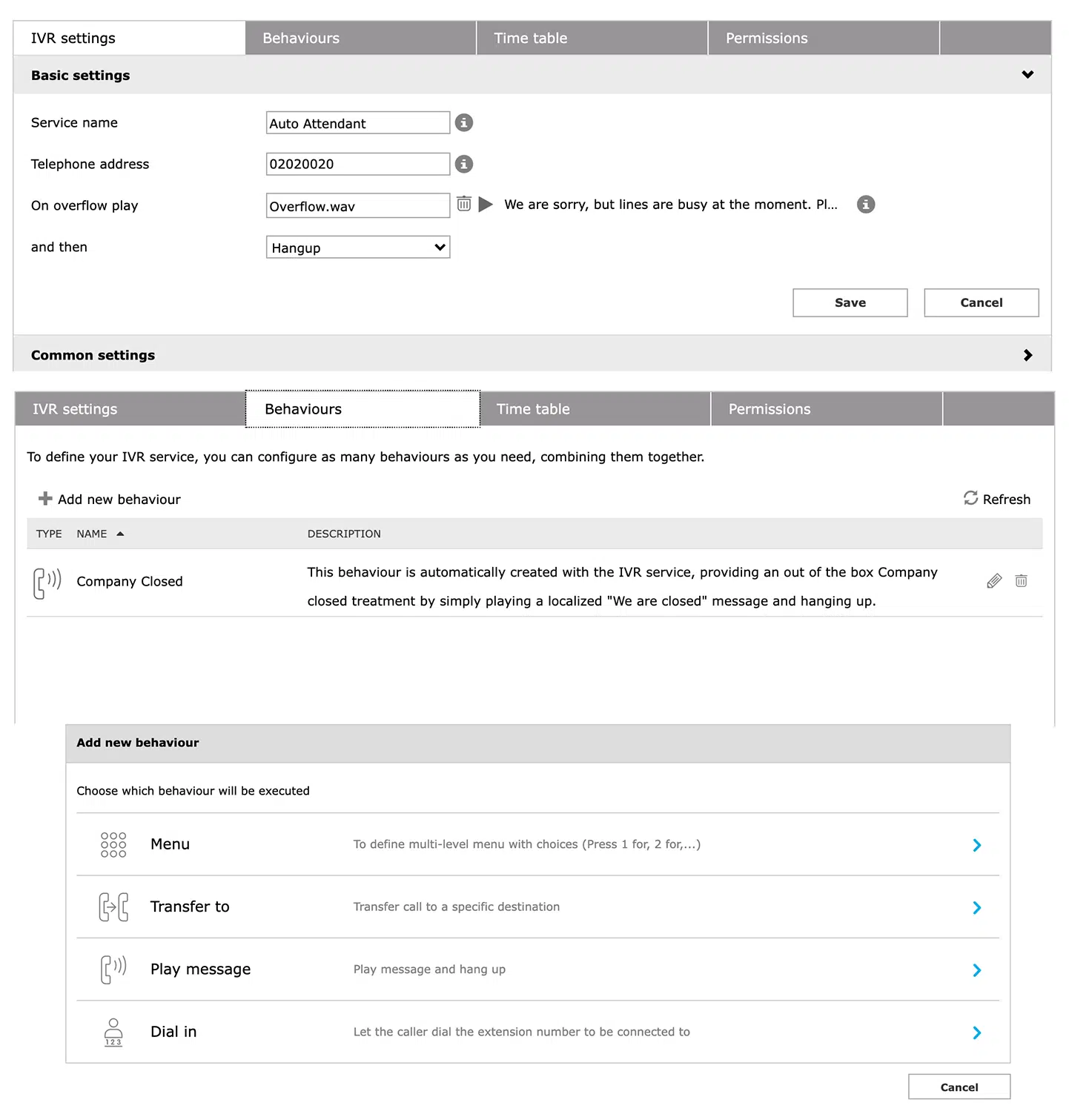Click Add new behaviour plus link
The image size is (1069, 1120).
pyautogui.click(x=110, y=499)
